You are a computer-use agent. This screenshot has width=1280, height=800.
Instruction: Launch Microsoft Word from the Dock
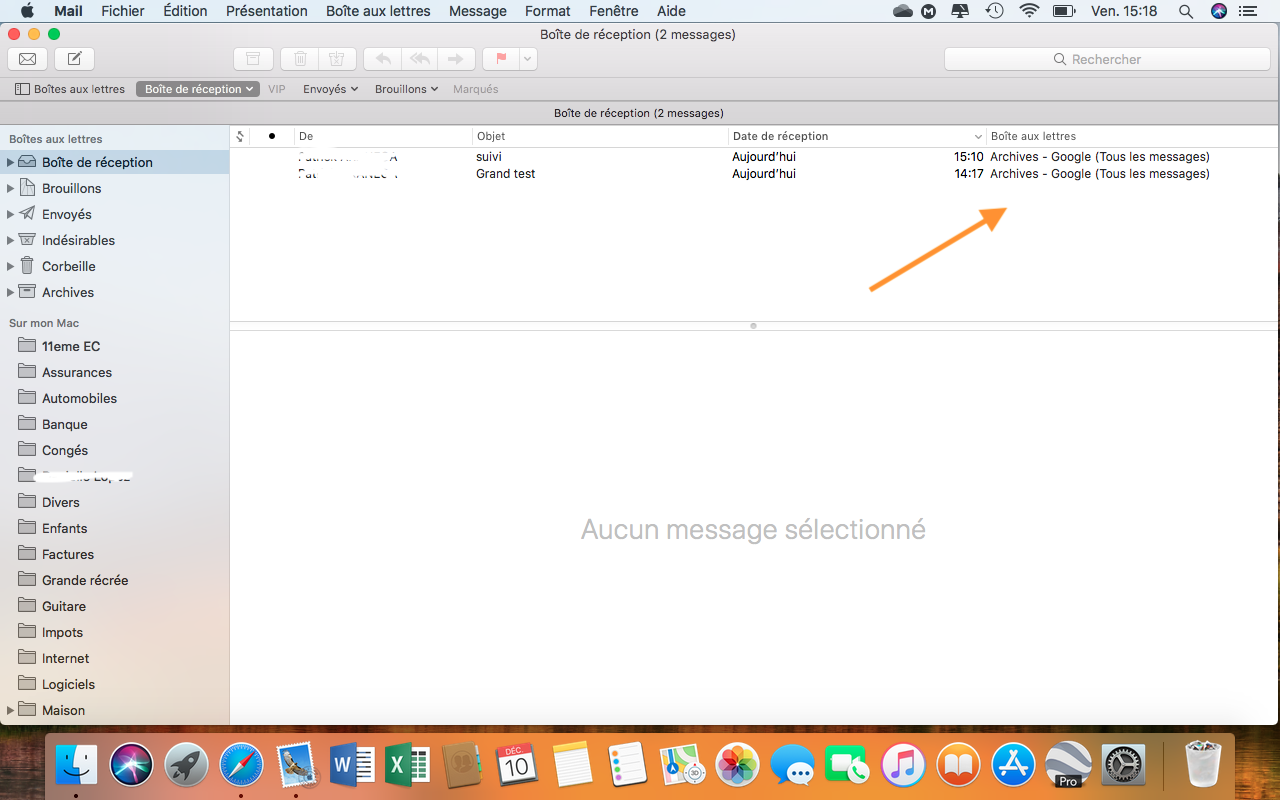click(351, 766)
